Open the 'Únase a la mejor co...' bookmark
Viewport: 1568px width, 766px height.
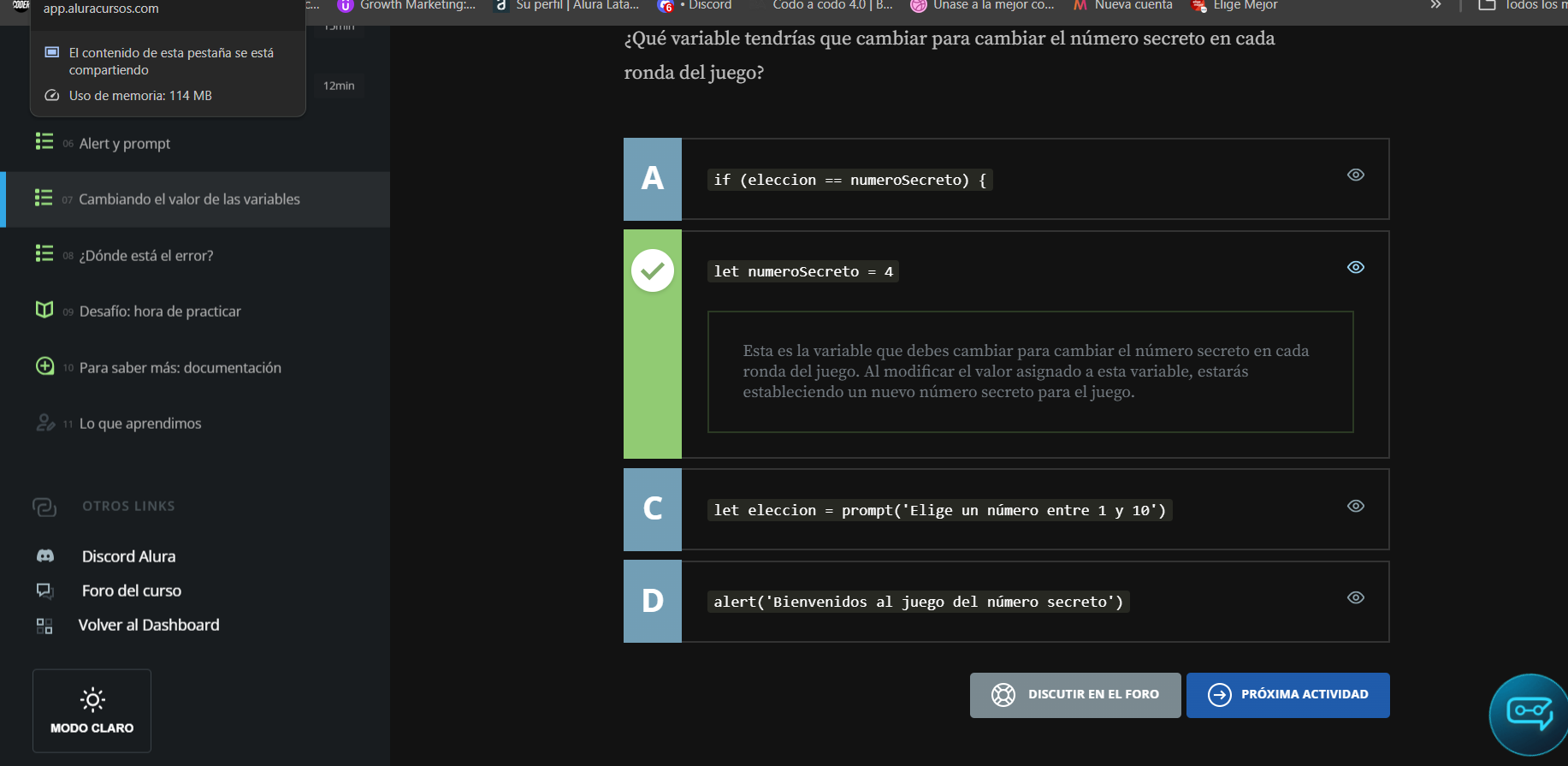(983, 5)
